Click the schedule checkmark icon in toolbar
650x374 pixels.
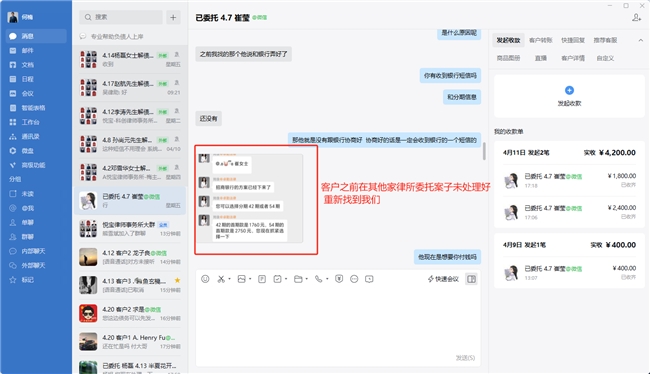[277, 279]
